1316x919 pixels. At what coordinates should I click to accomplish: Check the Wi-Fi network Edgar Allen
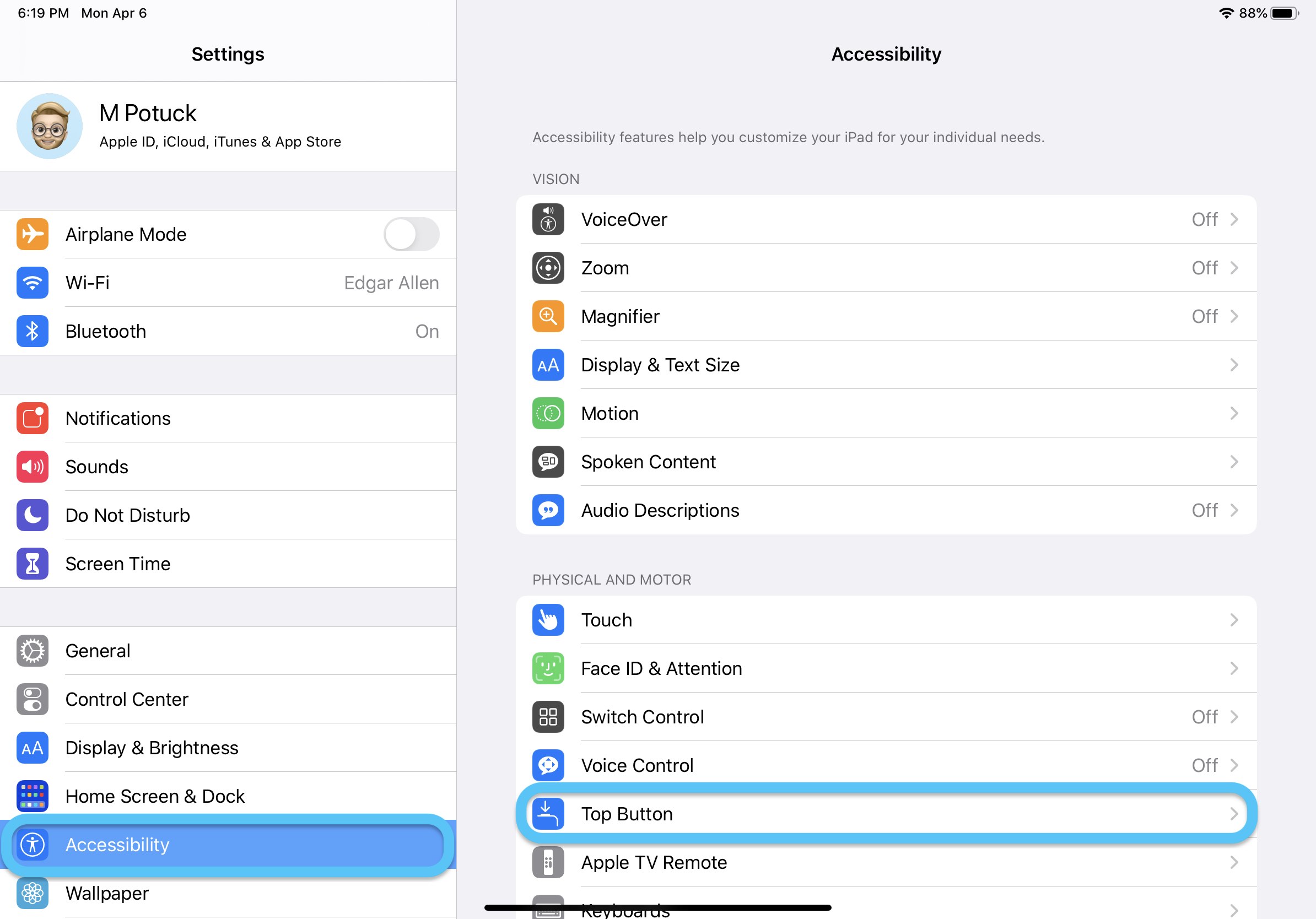pyautogui.click(x=228, y=282)
